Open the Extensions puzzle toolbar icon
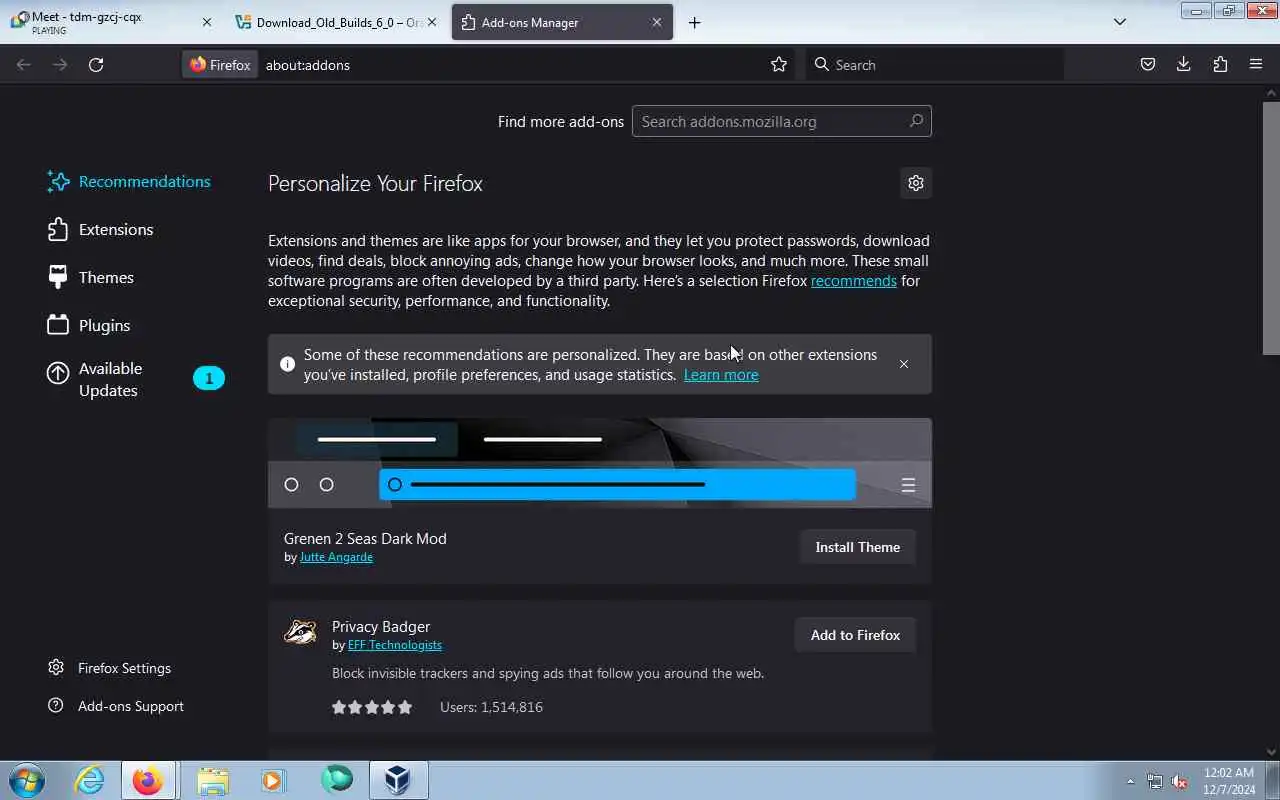Screen dimensions: 1280x800 pyautogui.click(x=1220, y=65)
